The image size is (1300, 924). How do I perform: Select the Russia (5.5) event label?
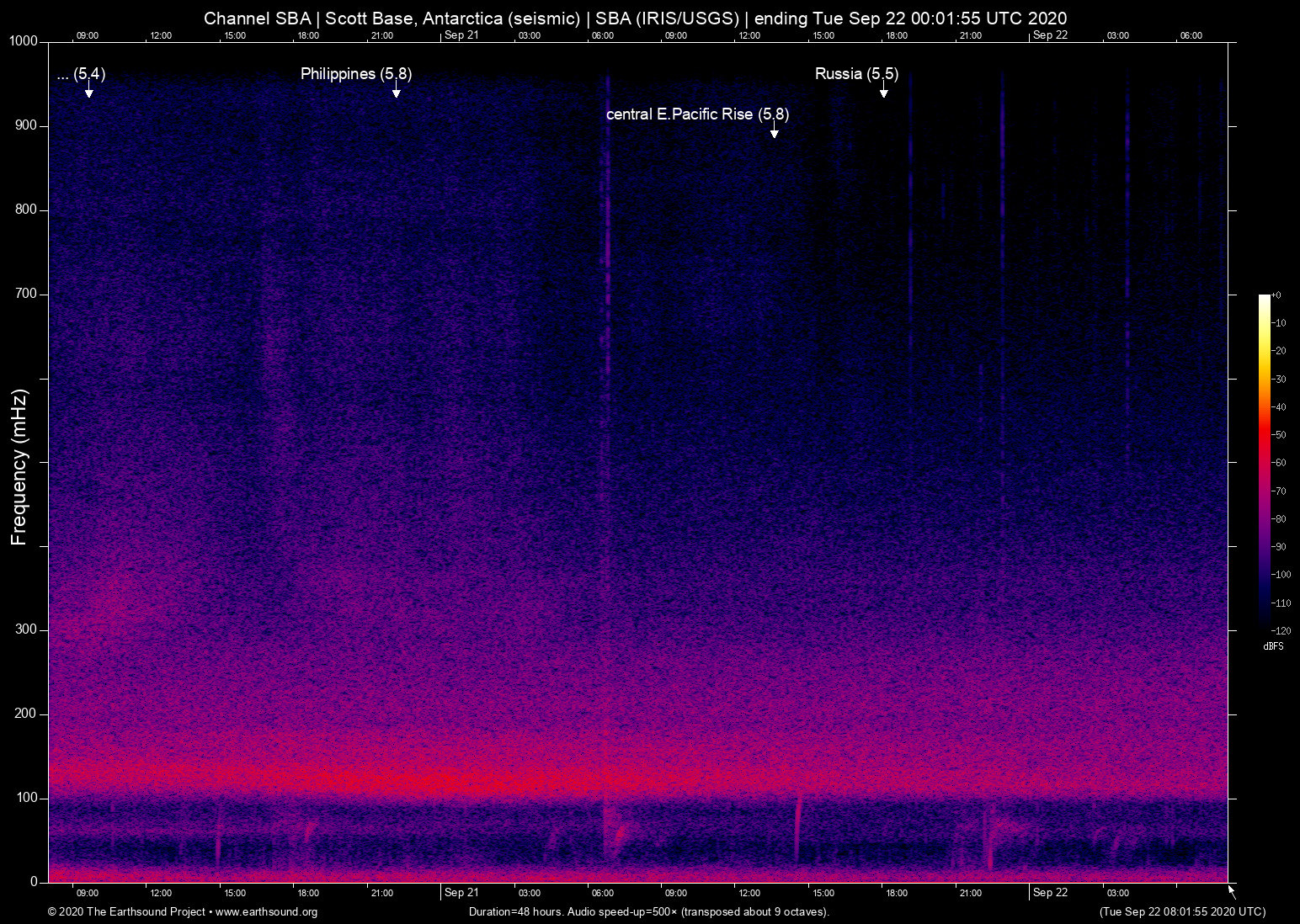pos(856,74)
